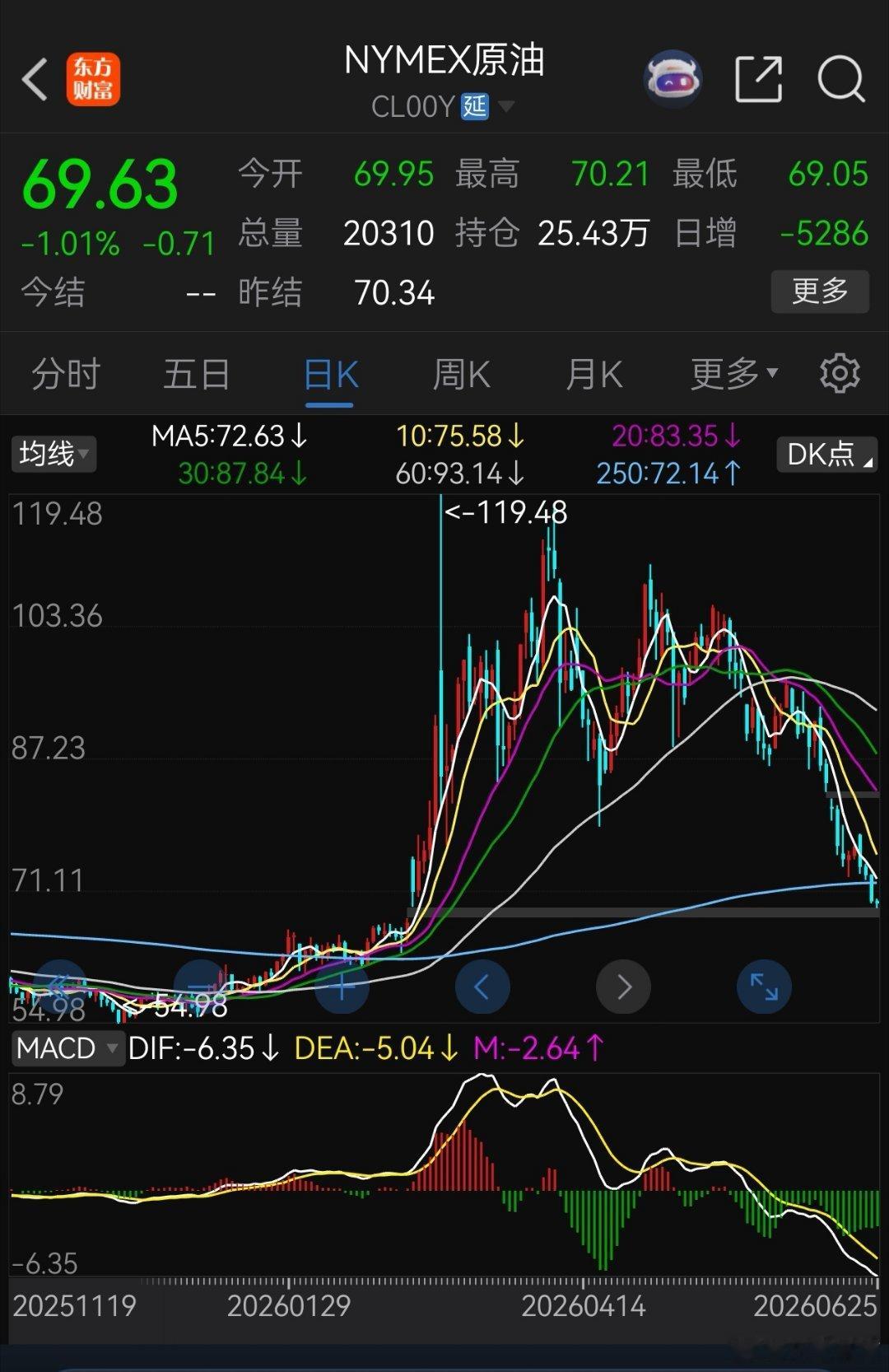Zoom out chart with minus button
The image size is (889, 1372).
coord(201,987)
